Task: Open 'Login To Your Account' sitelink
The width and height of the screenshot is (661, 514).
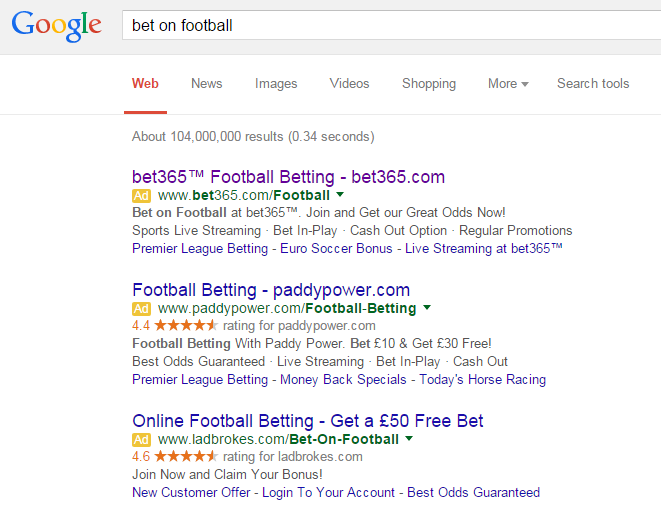Action: pos(328,492)
